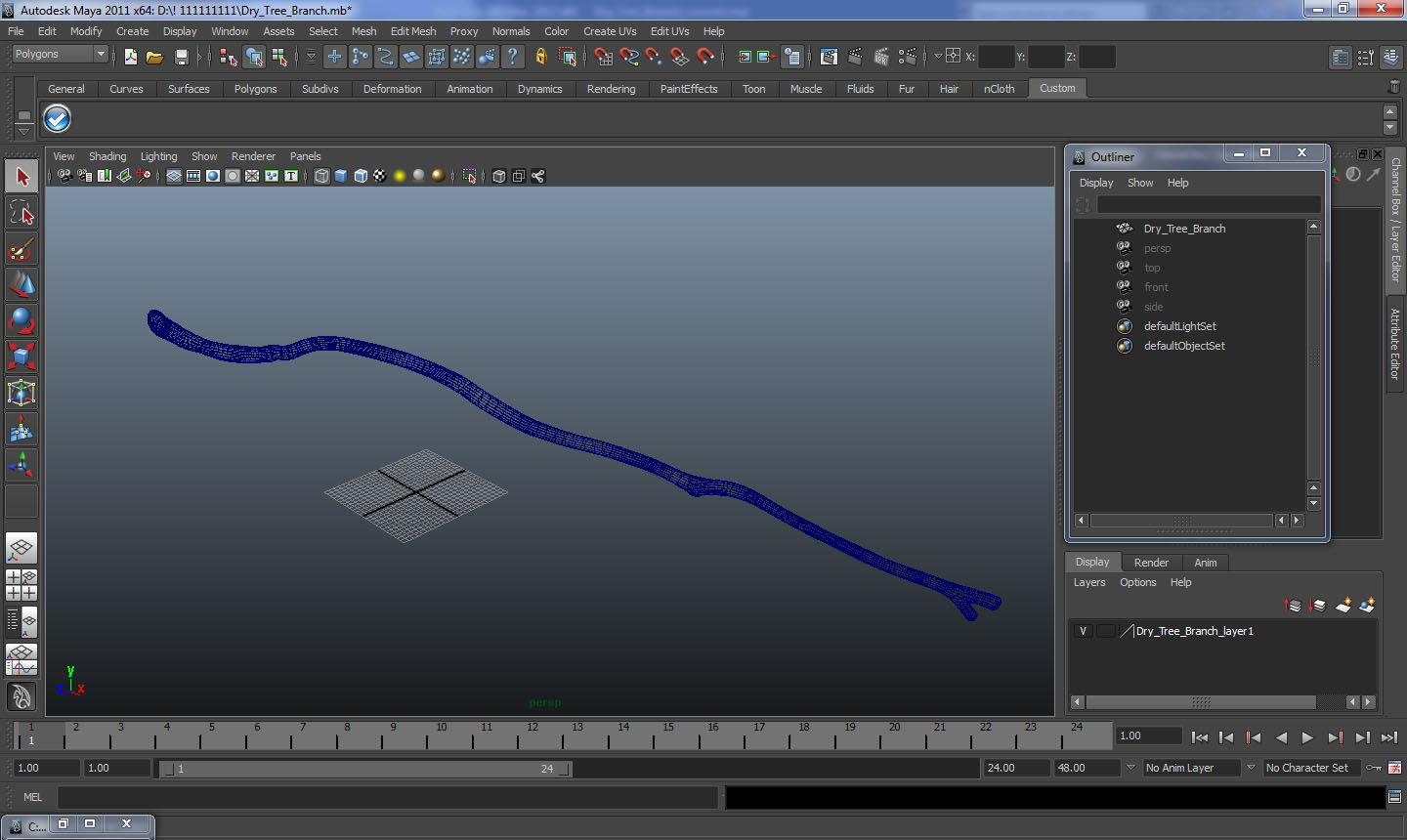This screenshot has height=840, width=1407.
Task: Click the Lock current selection icon
Action: (x=540, y=57)
